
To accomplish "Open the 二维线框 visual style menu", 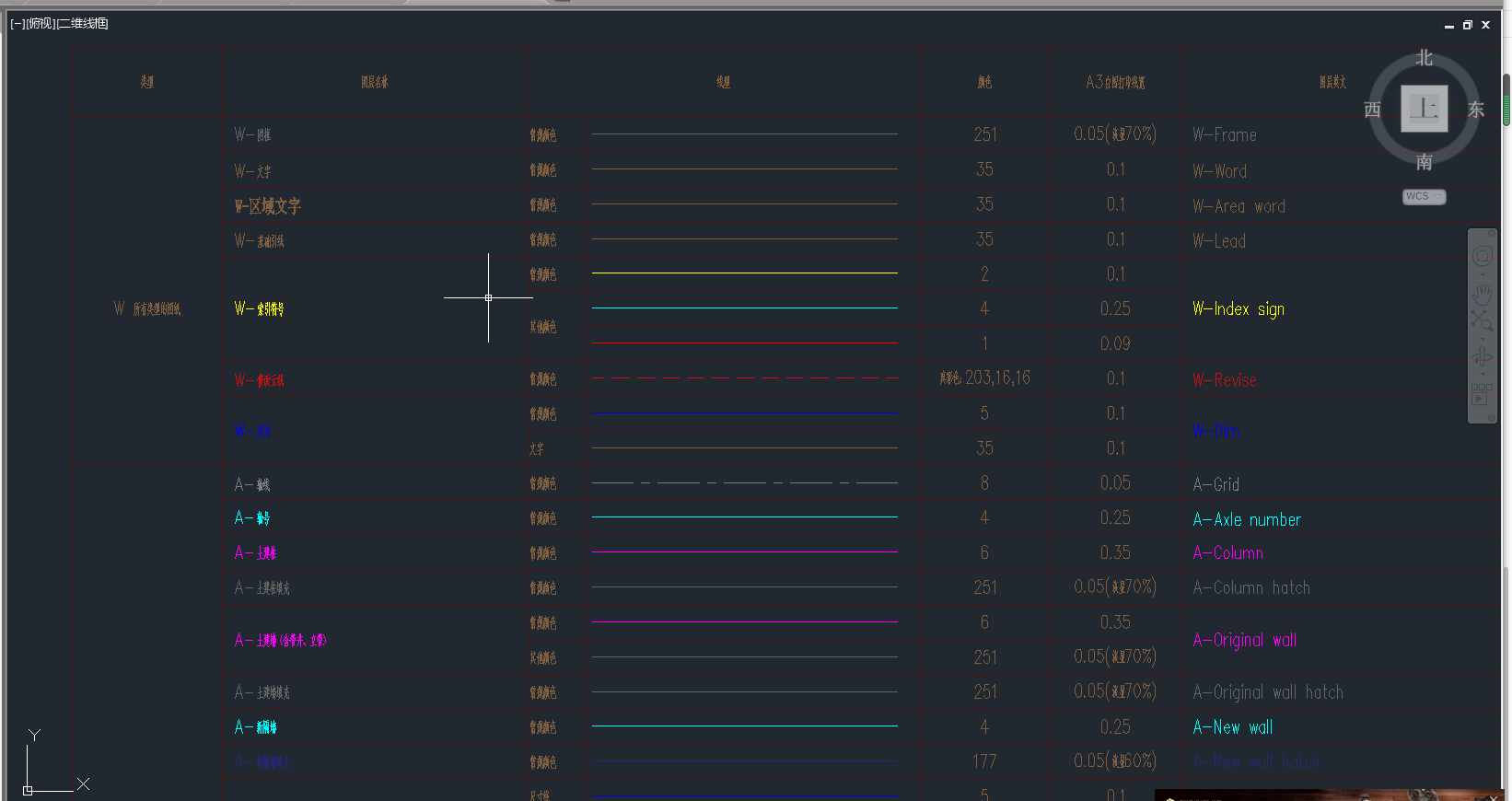I will pos(83,24).
